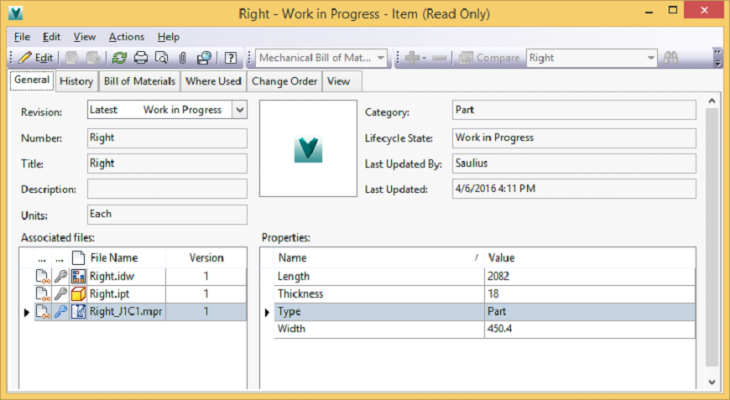Click the Version column header
Image resolution: width=730 pixels, height=400 pixels.
coord(206,258)
